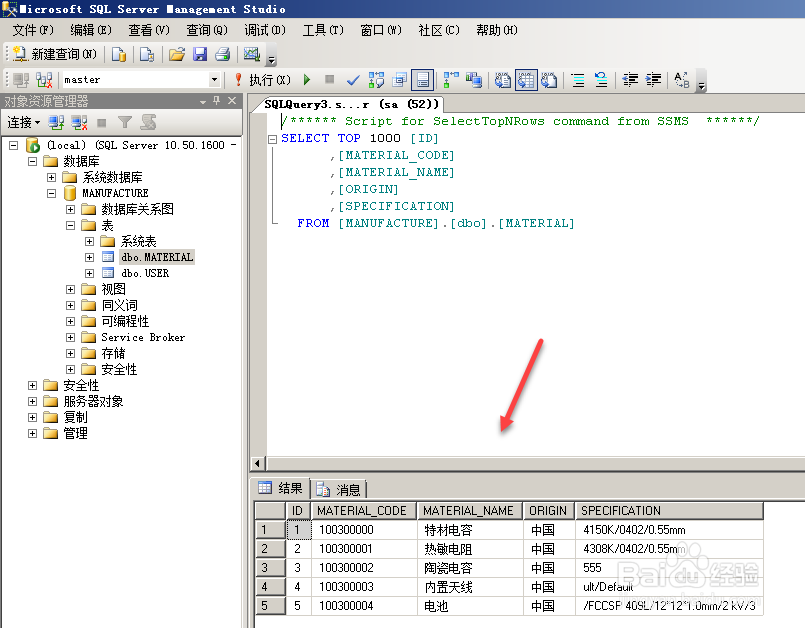Viewport: 805px width, 628px height.
Task: Click the Connect icon in SQL editor toolbar
Action: (x=21, y=80)
